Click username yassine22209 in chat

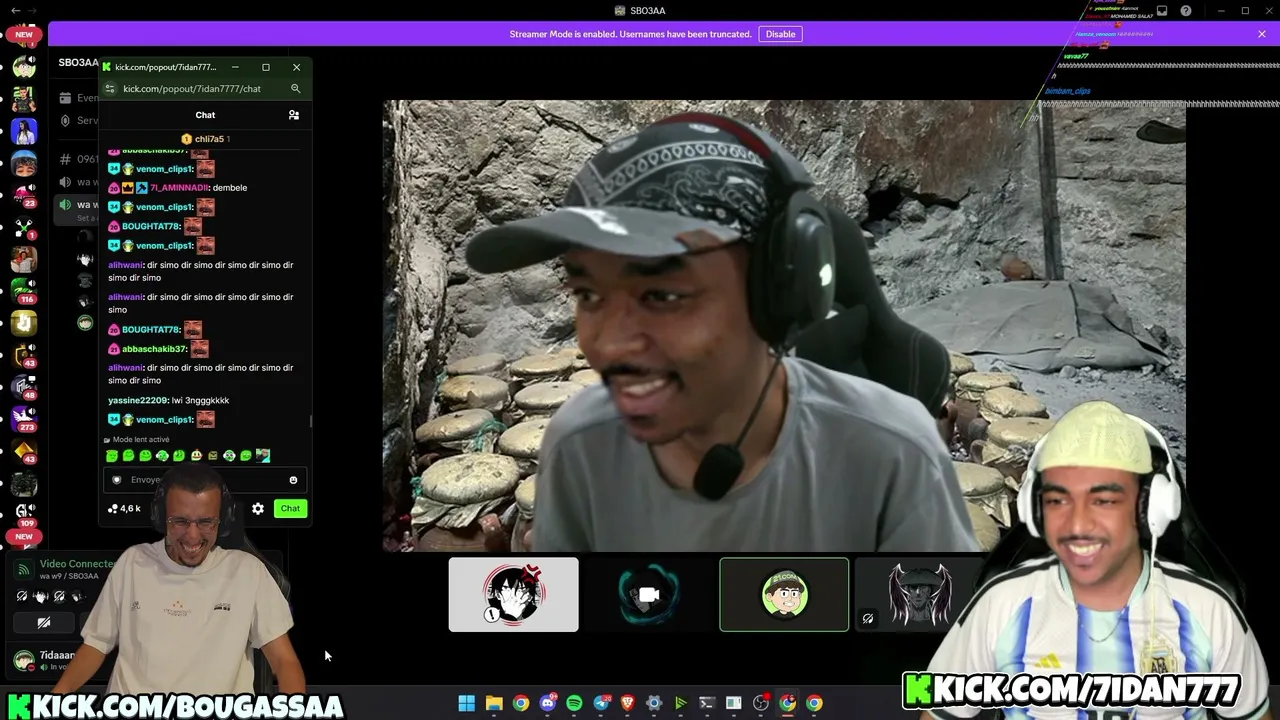coord(139,400)
